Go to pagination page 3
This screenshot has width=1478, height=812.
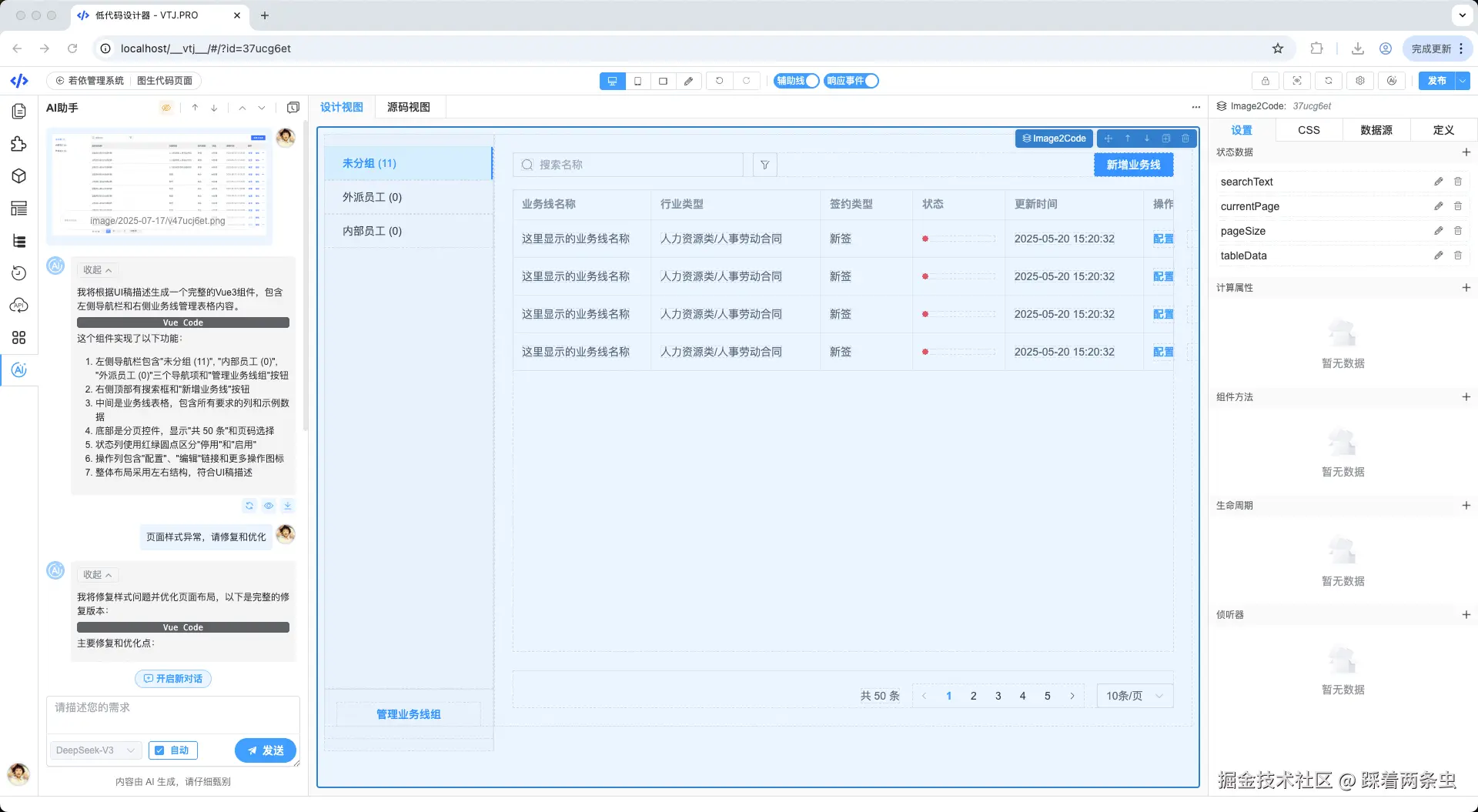coord(998,696)
